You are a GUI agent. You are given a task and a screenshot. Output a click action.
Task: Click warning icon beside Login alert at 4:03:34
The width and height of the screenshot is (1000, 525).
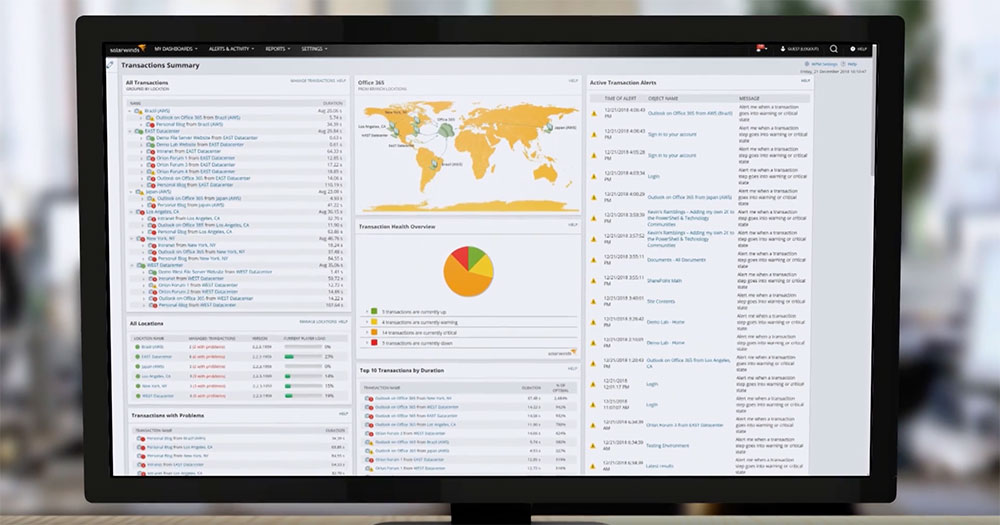594,176
